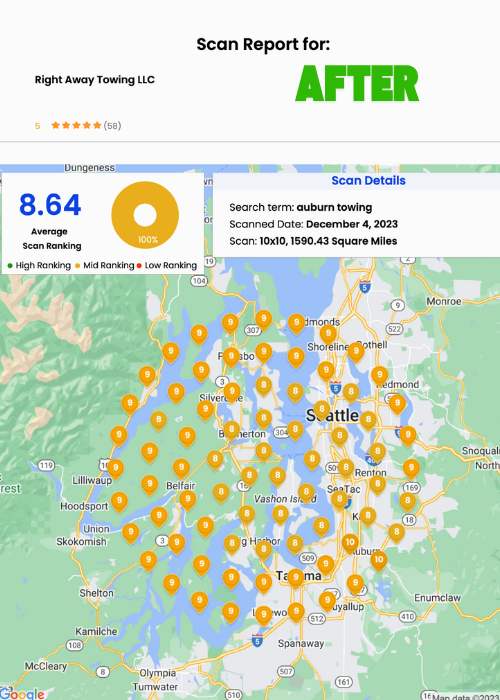Click the Dungeness map label
The width and height of the screenshot is (500, 700).
click(x=89, y=168)
